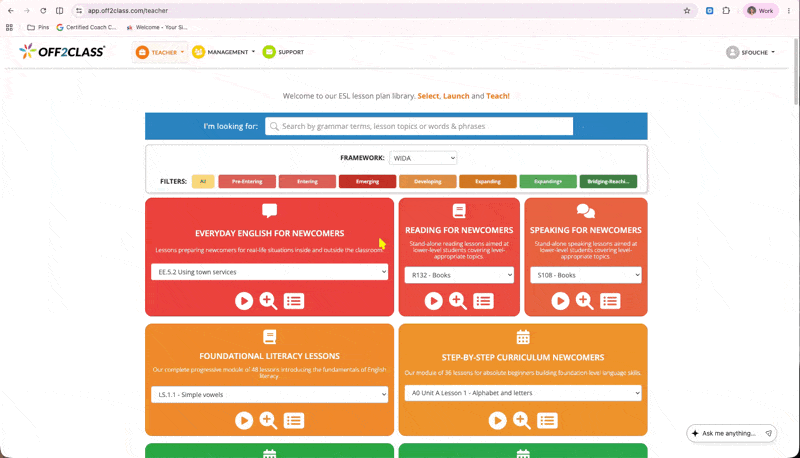Open the Management menu
Image resolution: width=800 pixels, height=458 pixels.
pyautogui.click(x=223, y=52)
